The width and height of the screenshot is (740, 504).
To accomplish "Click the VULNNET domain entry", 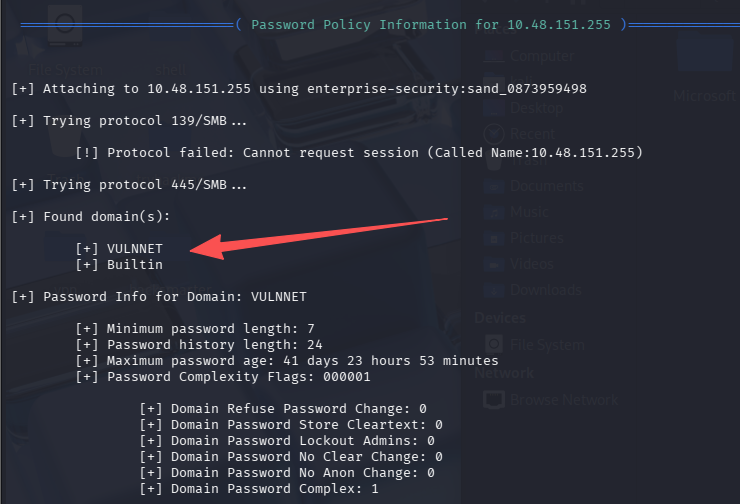I will pos(134,248).
